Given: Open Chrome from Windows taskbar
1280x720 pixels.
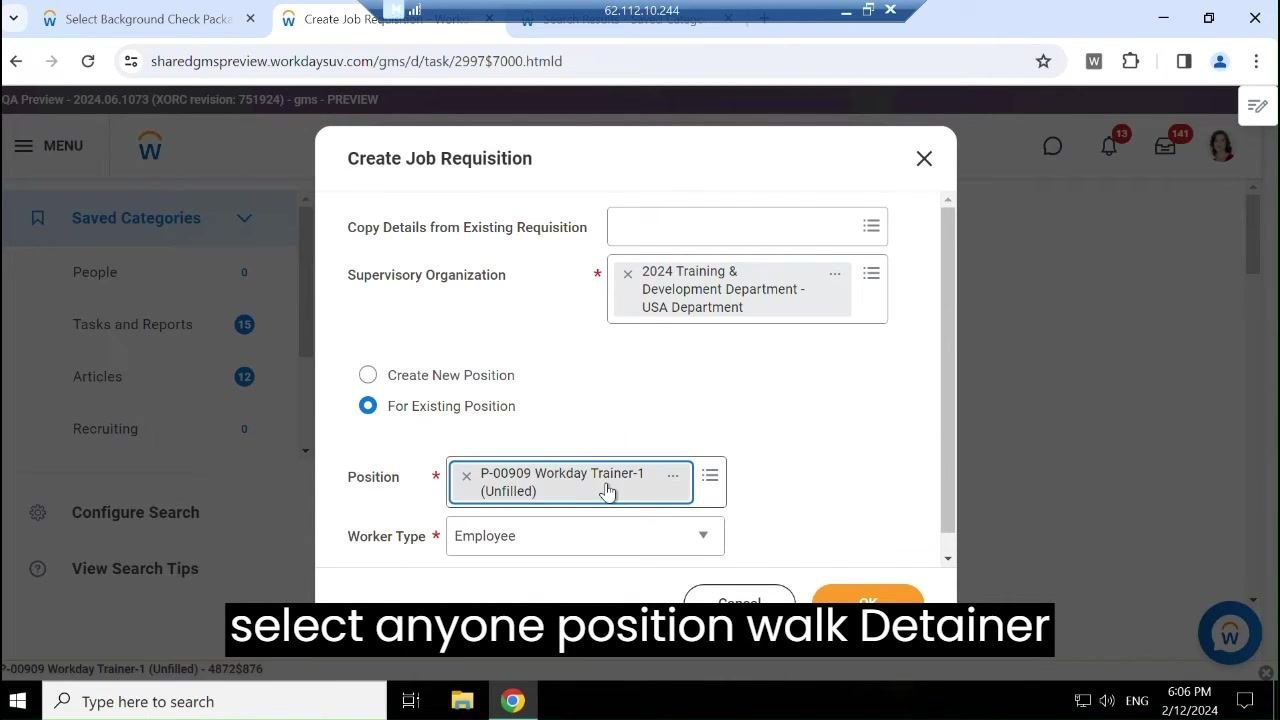Looking at the screenshot, I should pyautogui.click(x=512, y=701).
